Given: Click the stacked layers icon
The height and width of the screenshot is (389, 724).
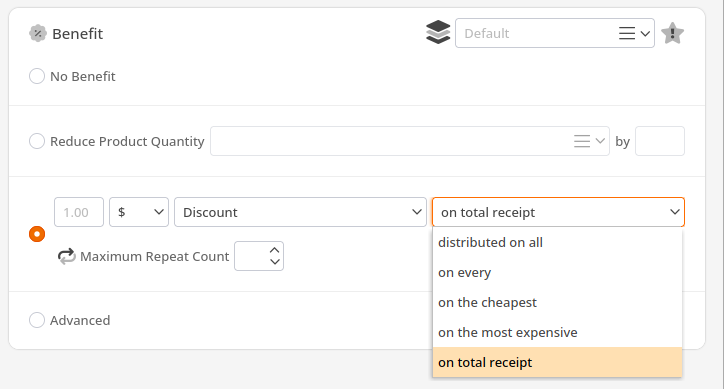Looking at the screenshot, I should [x=438, y=32].
